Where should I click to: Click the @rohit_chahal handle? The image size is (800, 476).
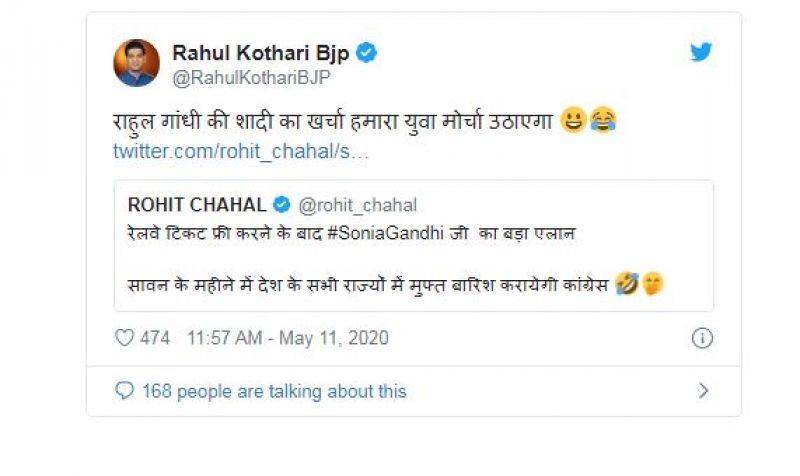tap(357, 205)
